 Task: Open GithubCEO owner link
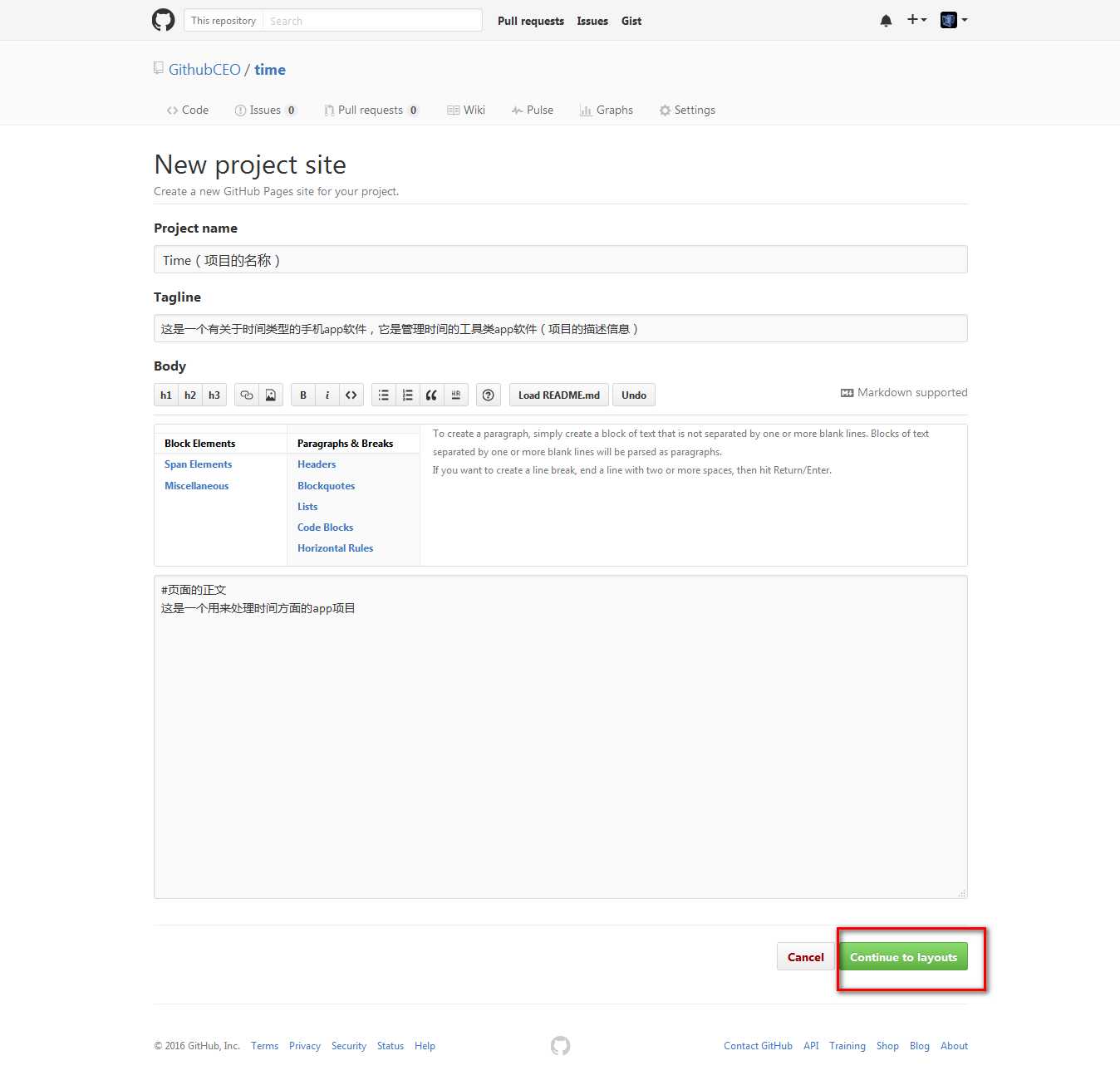(204, 70)
